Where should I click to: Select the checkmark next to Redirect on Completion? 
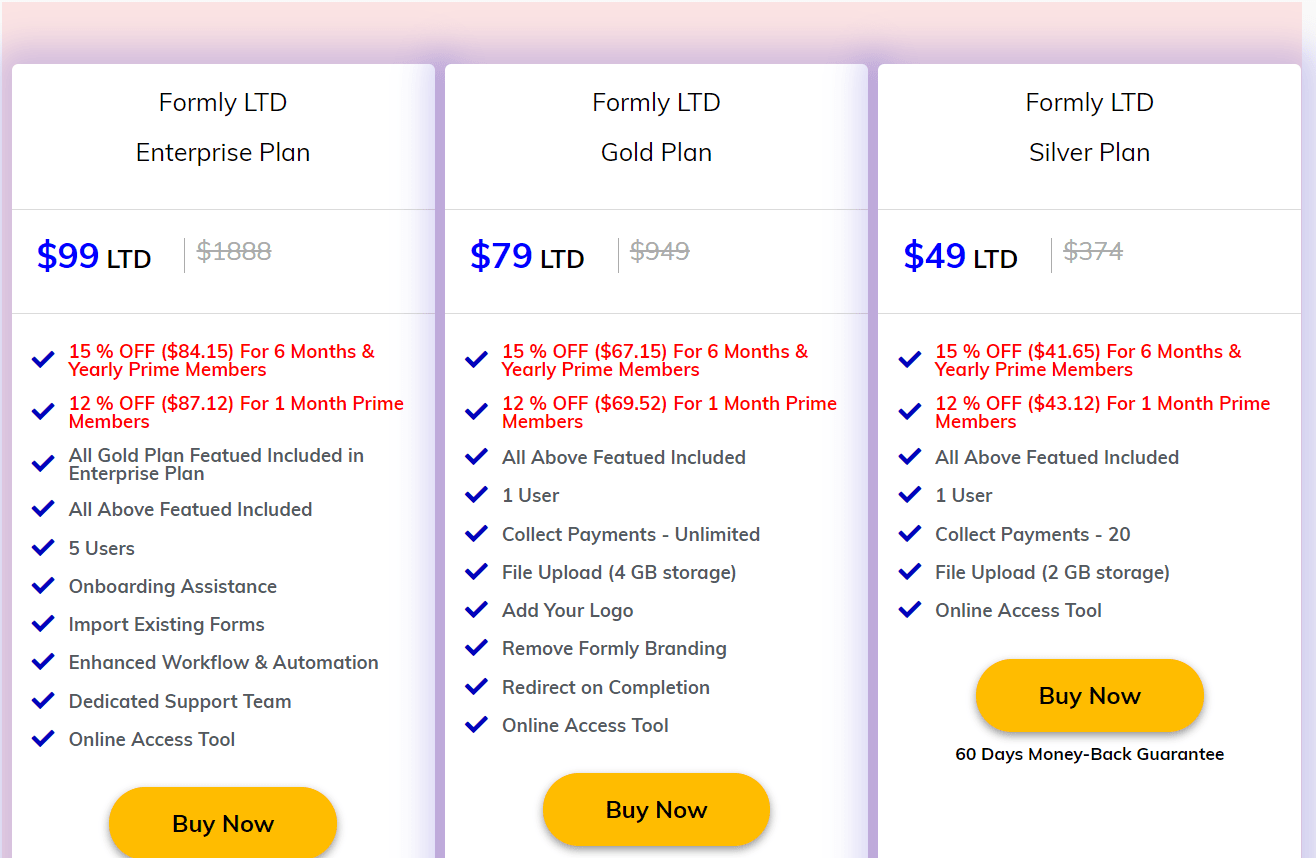pyautogui.click(x=476, y=686)
